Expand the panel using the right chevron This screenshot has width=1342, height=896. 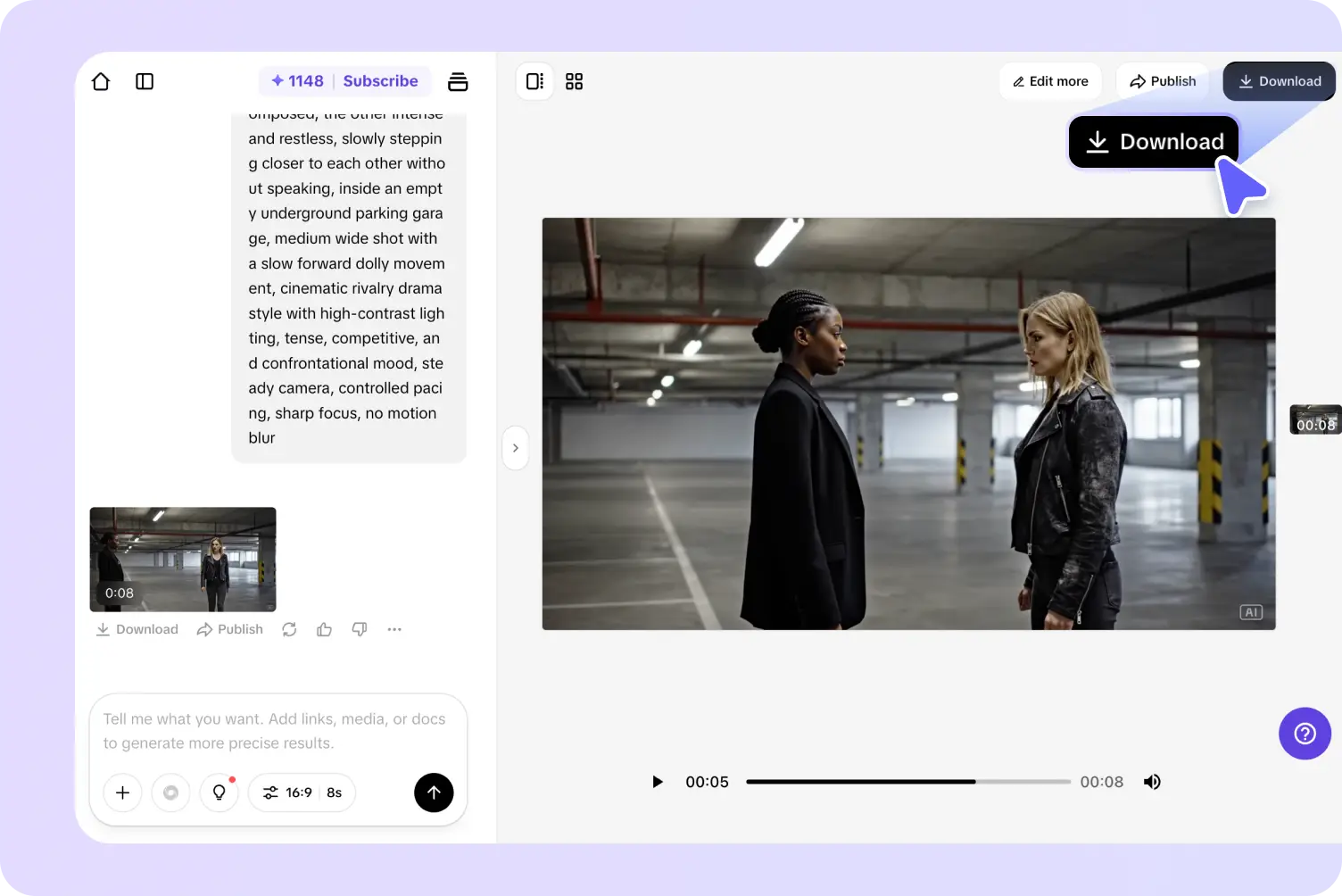(515, 447)
